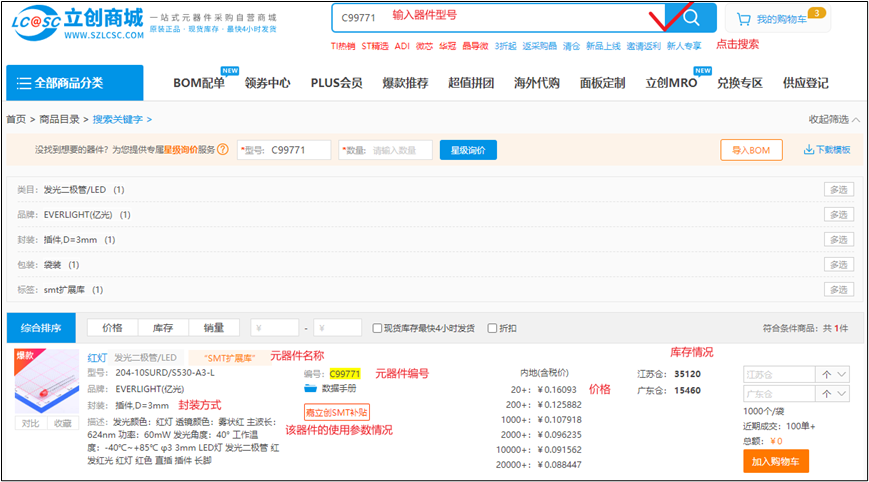This screenshot has height=482, width=869.
Task: Click 多选 in the 封装 row
Action: pyautogui.click(x=839, y=239)
